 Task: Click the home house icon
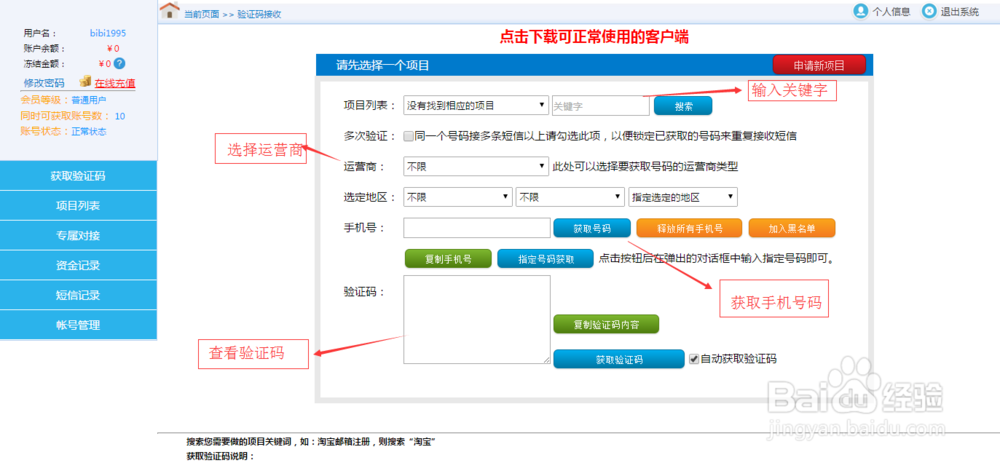point(170,10)
